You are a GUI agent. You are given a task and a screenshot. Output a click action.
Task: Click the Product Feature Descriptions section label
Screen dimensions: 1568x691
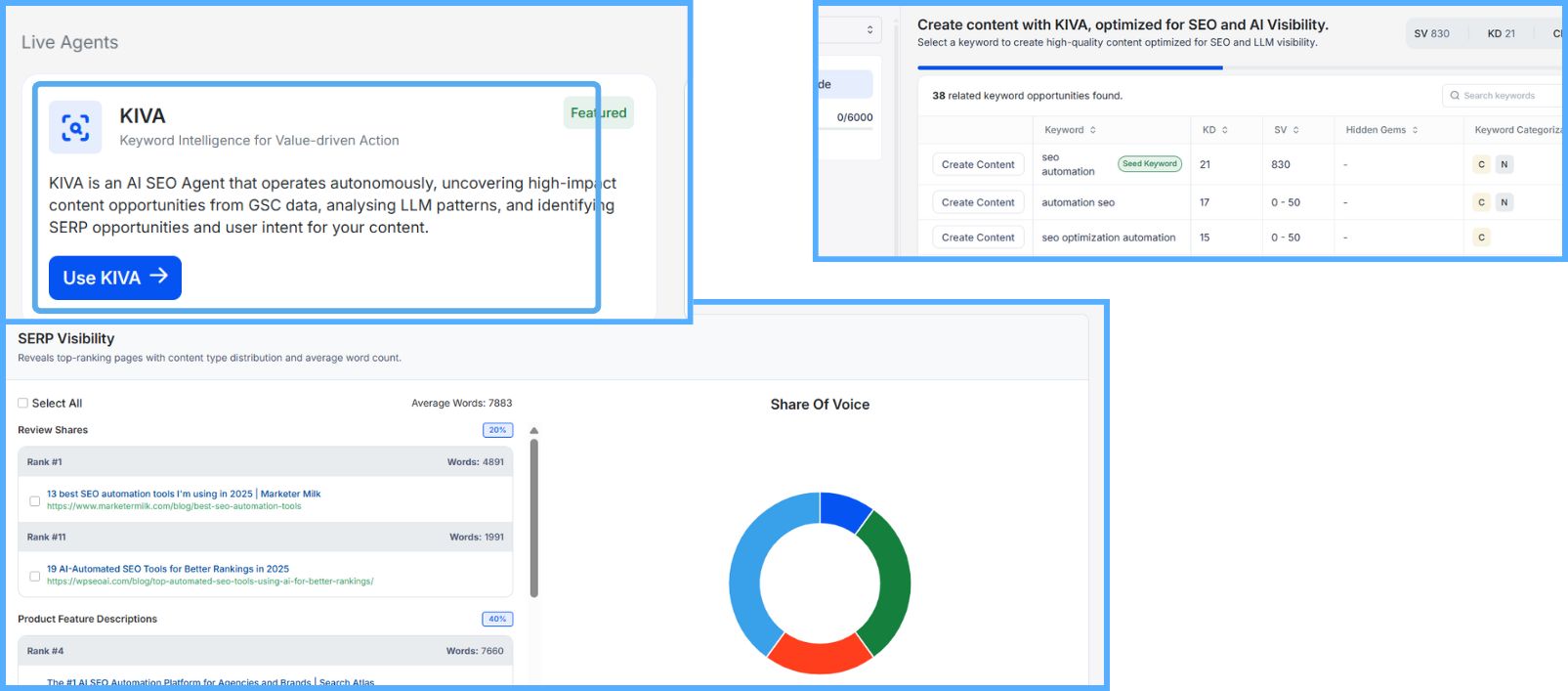pos(87,619)
